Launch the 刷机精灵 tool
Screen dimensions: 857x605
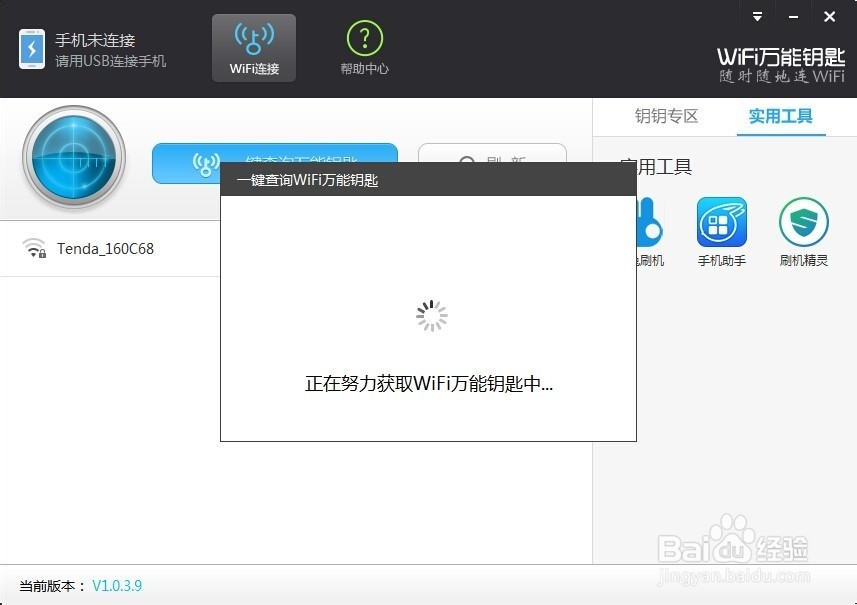click(803, 232)
